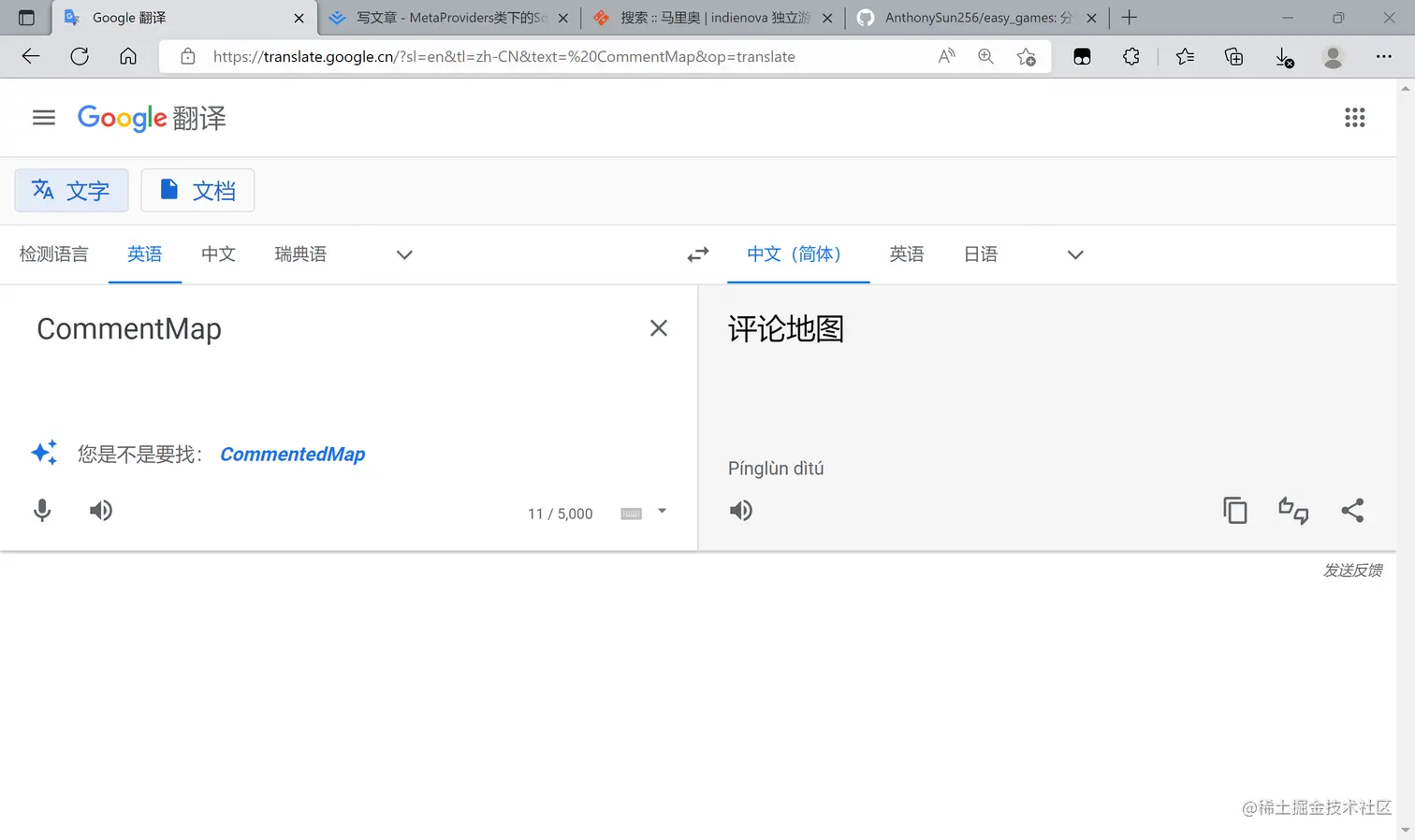Viewport: 1415px width, 840px height.
Task: Close the easy_games GitHub tab
Action: pyautogui.click(x=1091, y=18)
